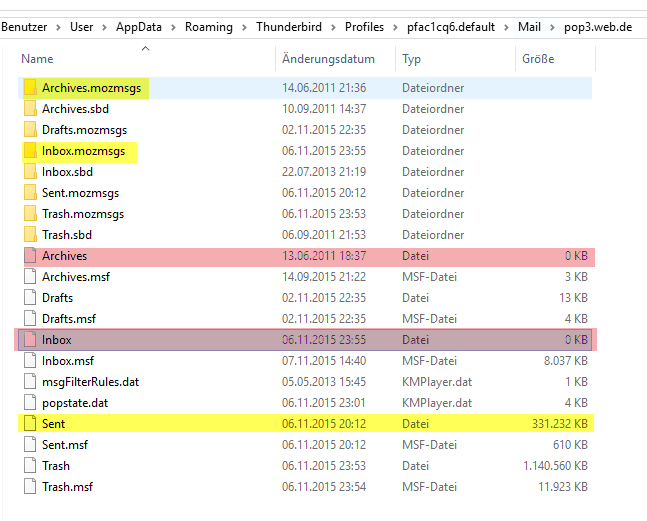Select the Inbox.msf file icon
Viewport: 647px width, 521px height.
[x=30, y=361]
